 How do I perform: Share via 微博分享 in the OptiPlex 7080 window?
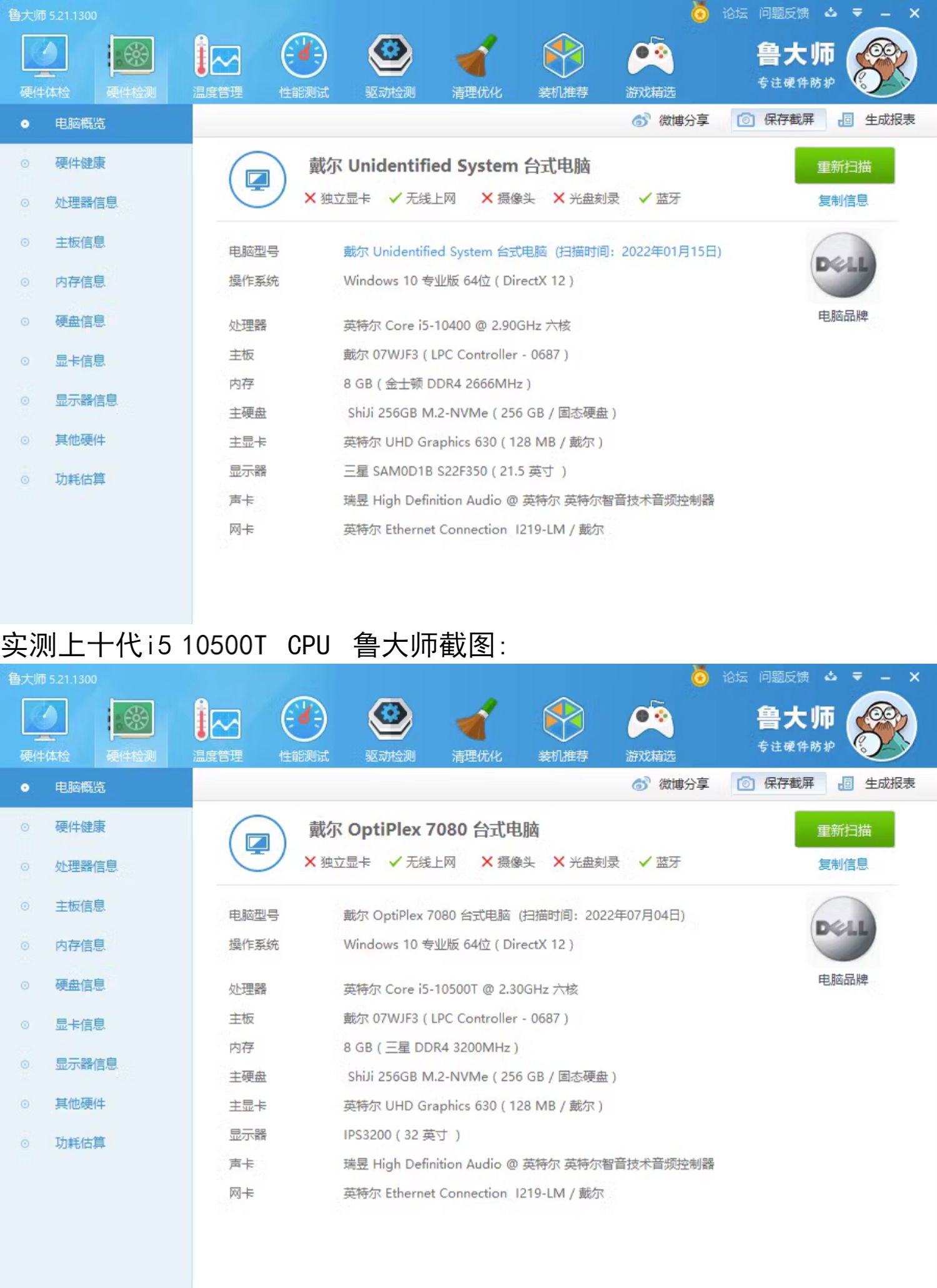pyautogui.click(x=670, y=784)
